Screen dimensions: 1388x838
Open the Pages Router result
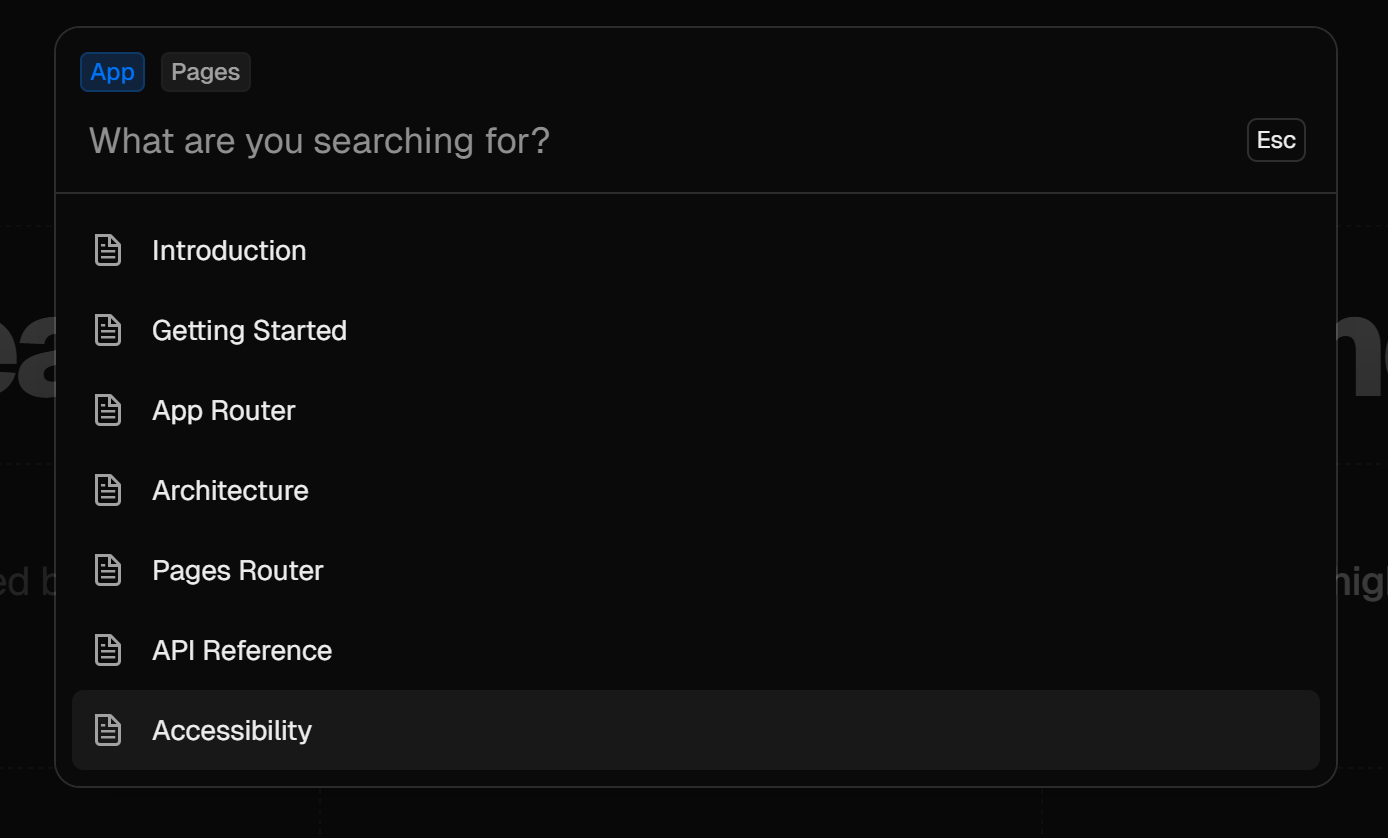click(x=237, y=570)
